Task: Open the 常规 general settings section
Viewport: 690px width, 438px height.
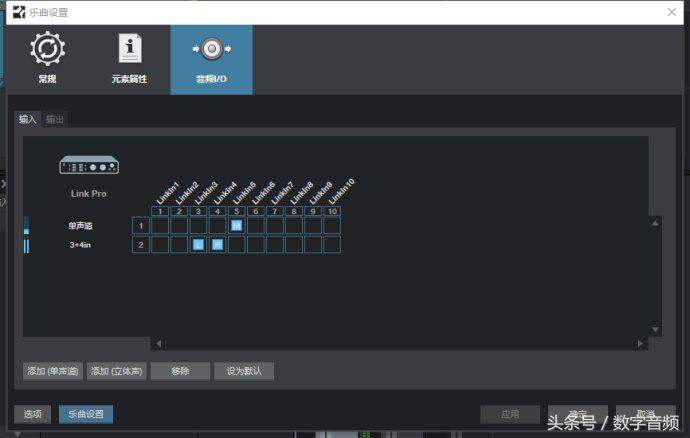Action: (48, 58)
